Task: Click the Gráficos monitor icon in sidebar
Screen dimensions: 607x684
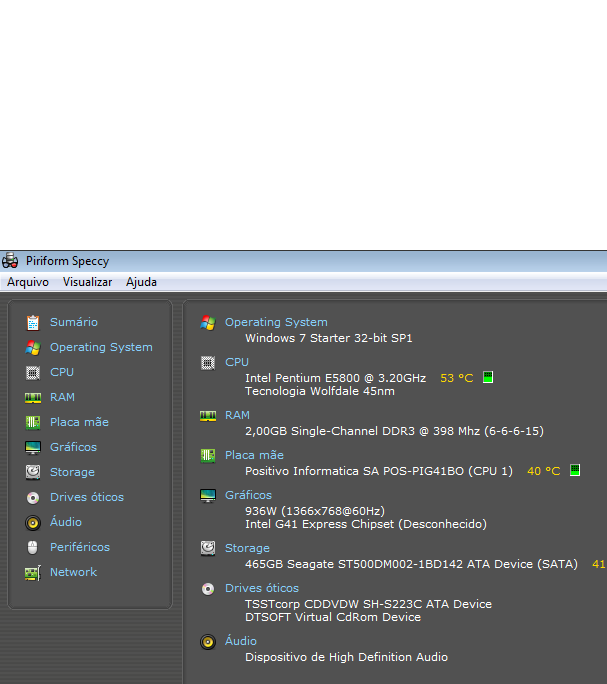Action: 33,448
